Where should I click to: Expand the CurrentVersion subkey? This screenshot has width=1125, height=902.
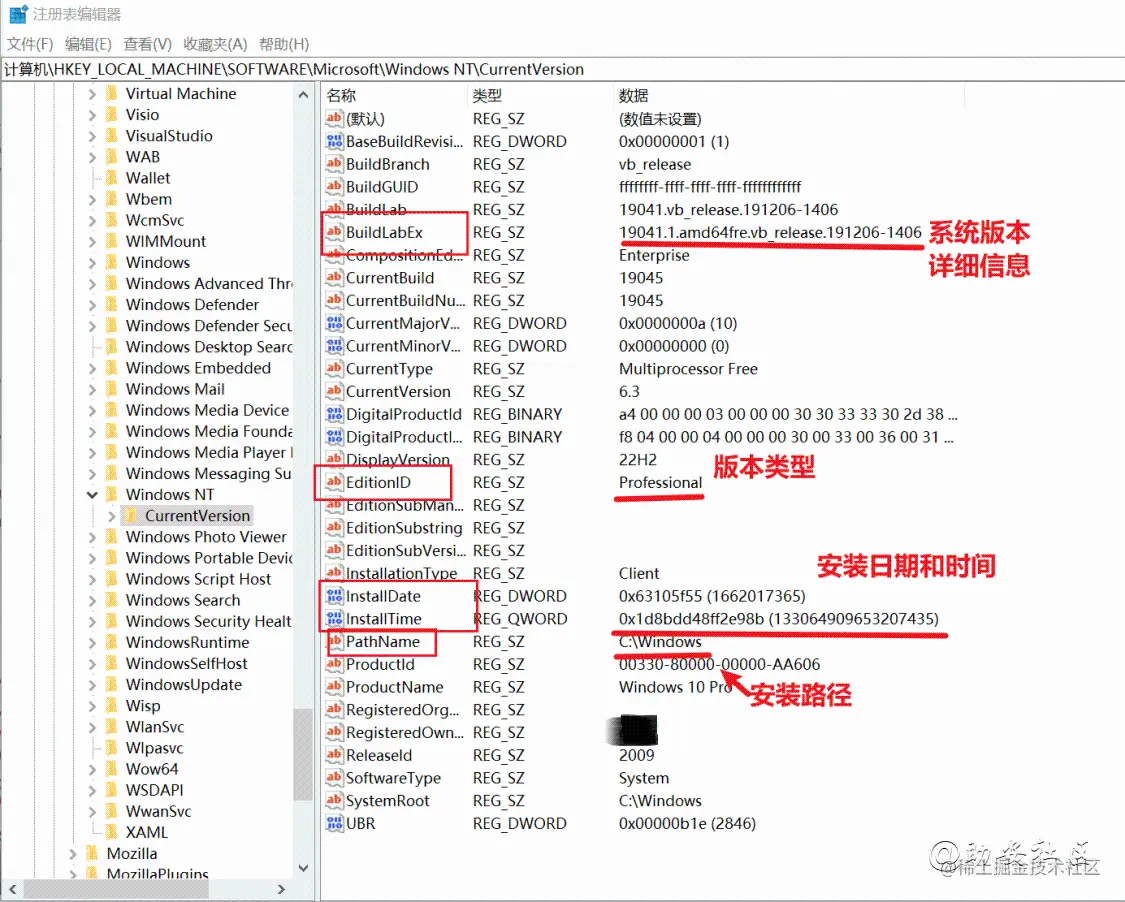pyautogui.click(x=112, y=516)
